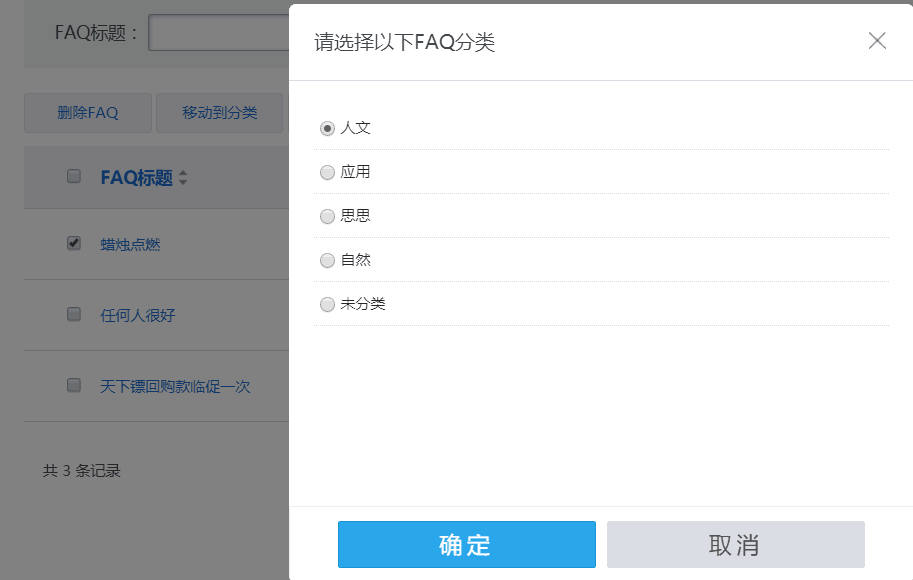Select the 应用 category option

[x=327, y=172]
